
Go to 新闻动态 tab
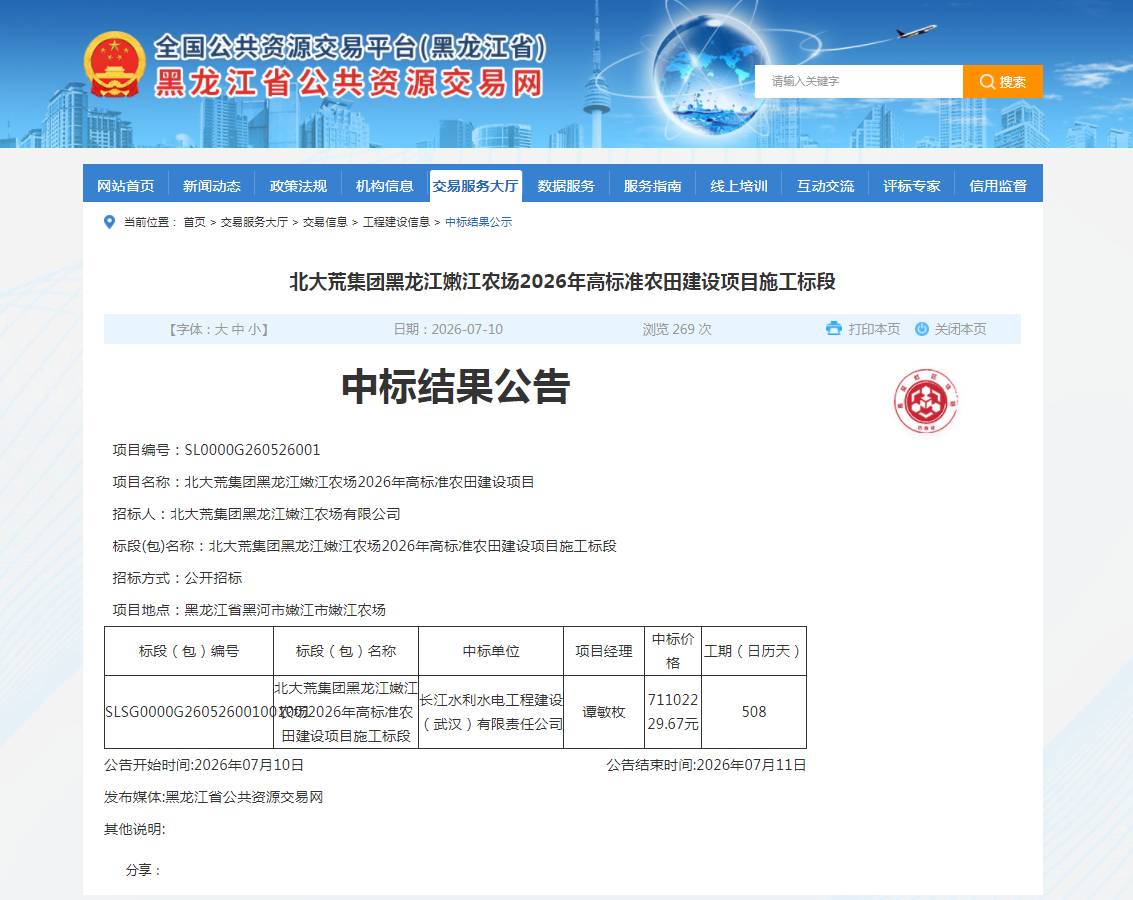point(212,186)
